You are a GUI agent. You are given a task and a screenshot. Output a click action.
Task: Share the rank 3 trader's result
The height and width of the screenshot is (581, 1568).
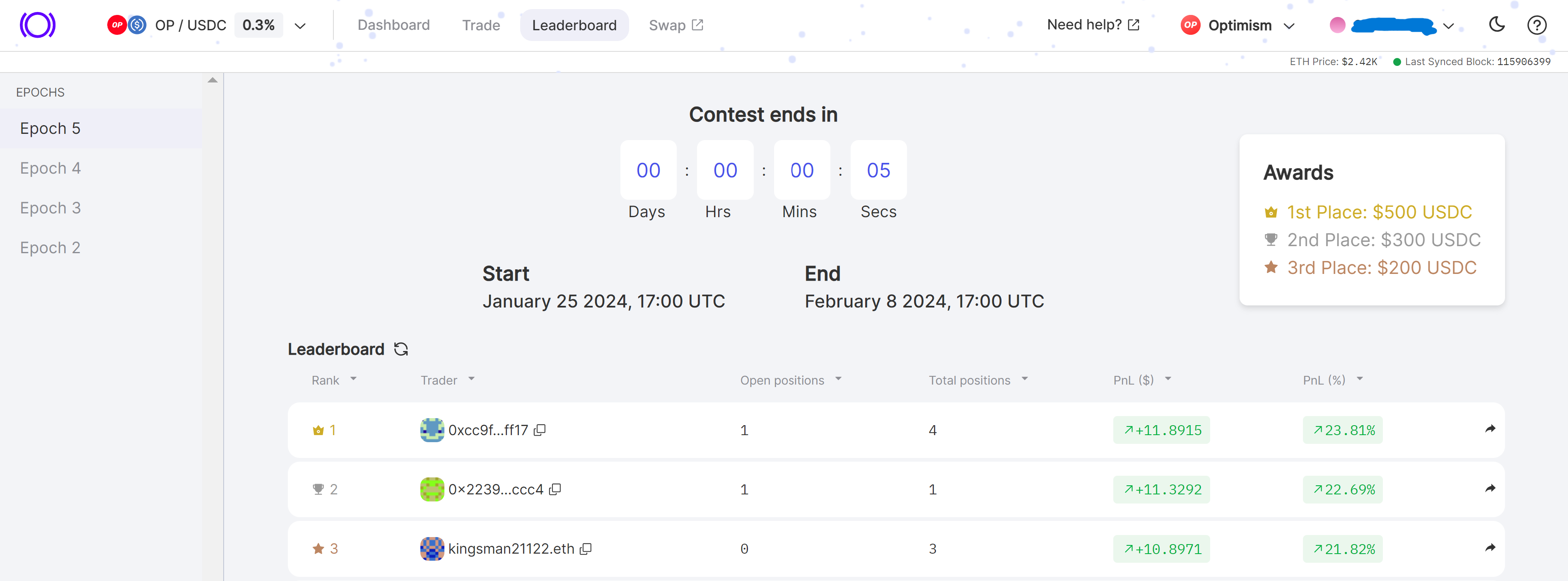click(x=1489, y=547)
